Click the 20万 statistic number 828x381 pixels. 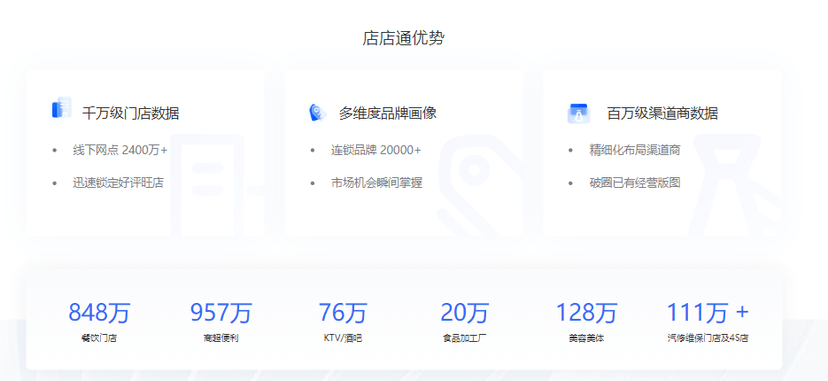(465, 312)
